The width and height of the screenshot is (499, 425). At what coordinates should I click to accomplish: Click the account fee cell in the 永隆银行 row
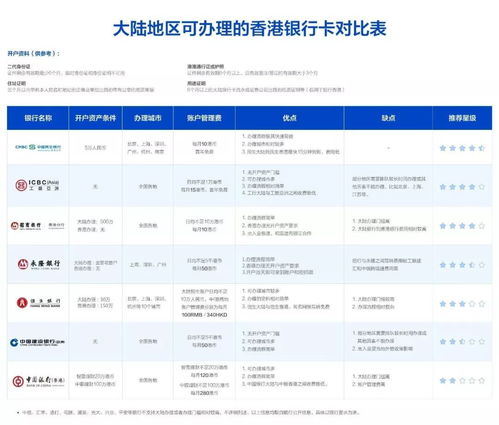tap(204, 264)
